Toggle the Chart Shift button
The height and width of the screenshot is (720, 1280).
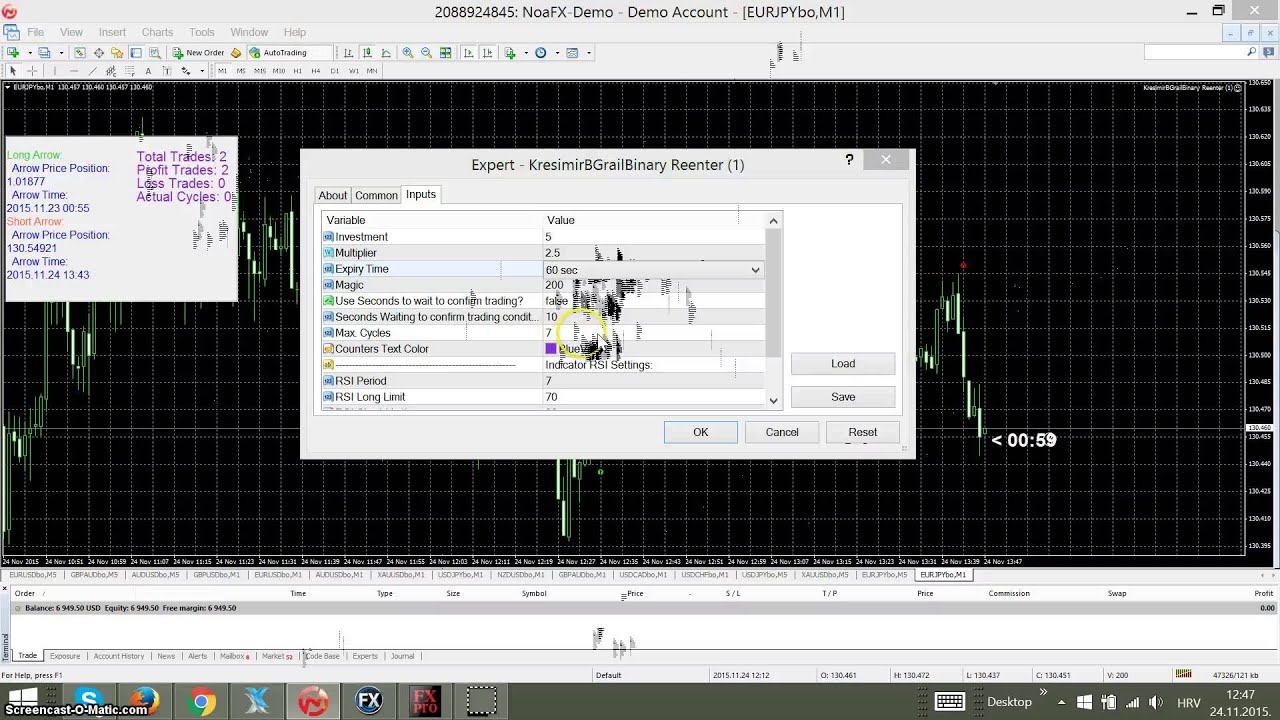point(487,52)
